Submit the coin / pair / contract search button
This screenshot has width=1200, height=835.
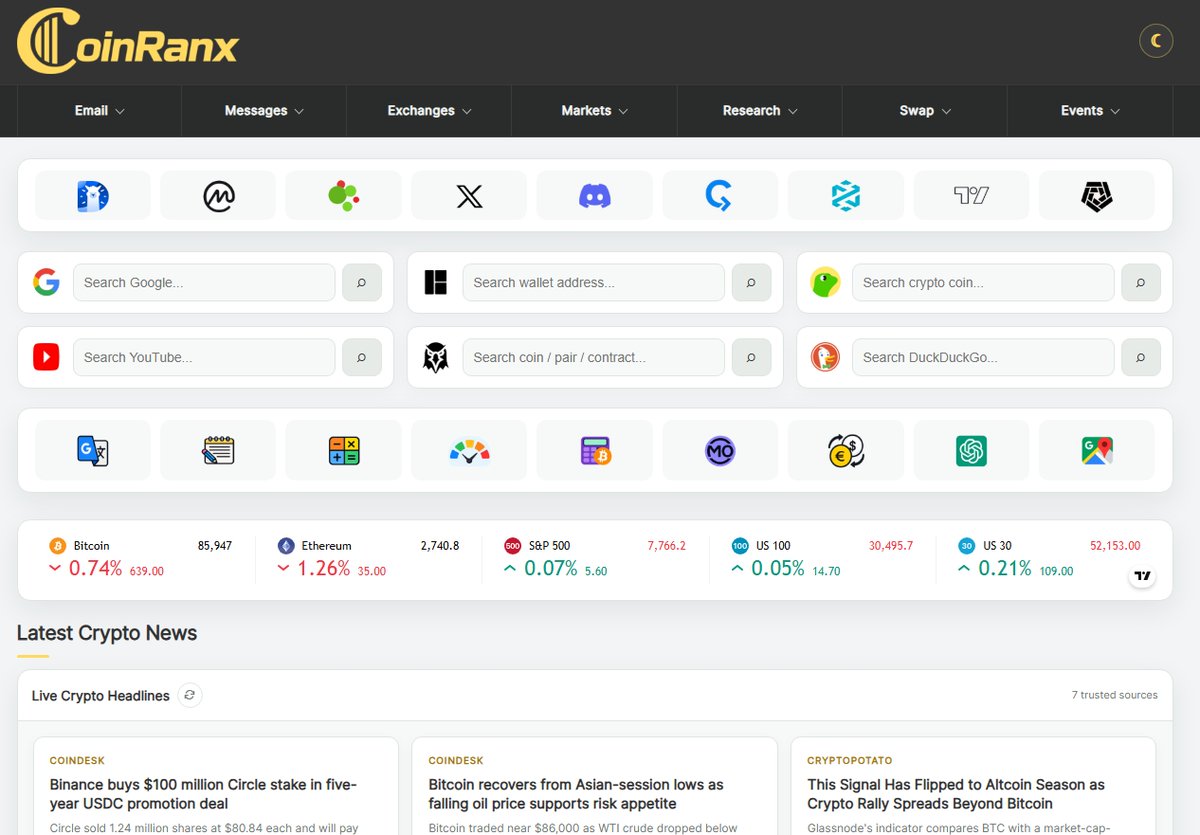[x=751, y=357]
